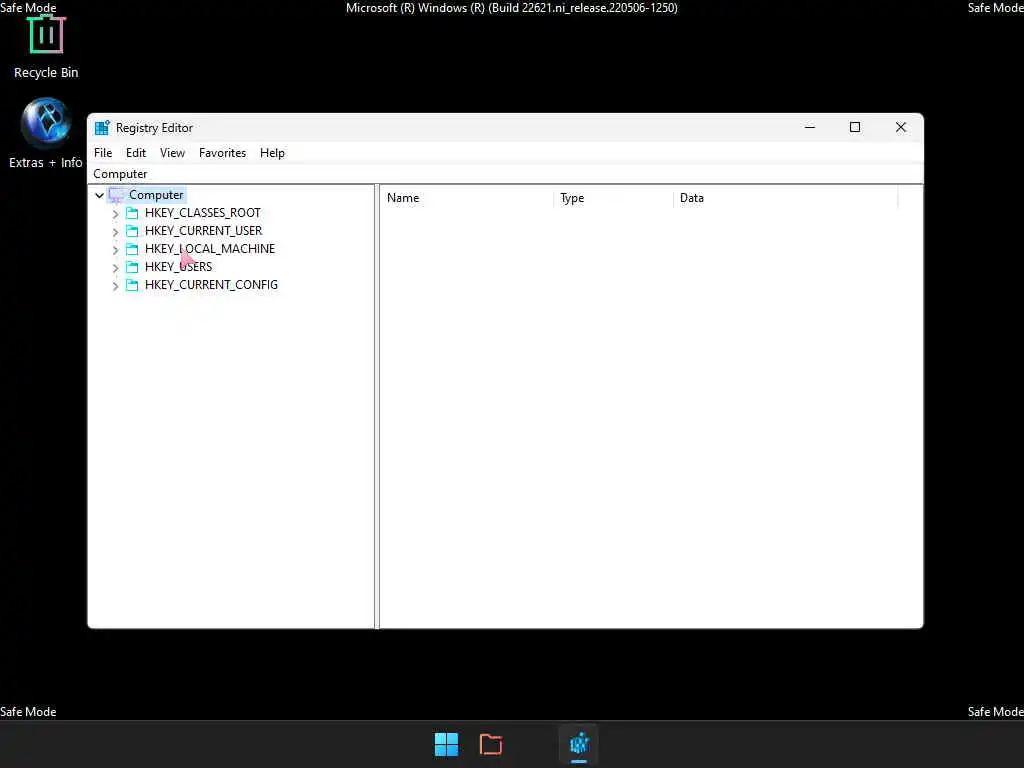Click the address bar showing Computer

505,174
